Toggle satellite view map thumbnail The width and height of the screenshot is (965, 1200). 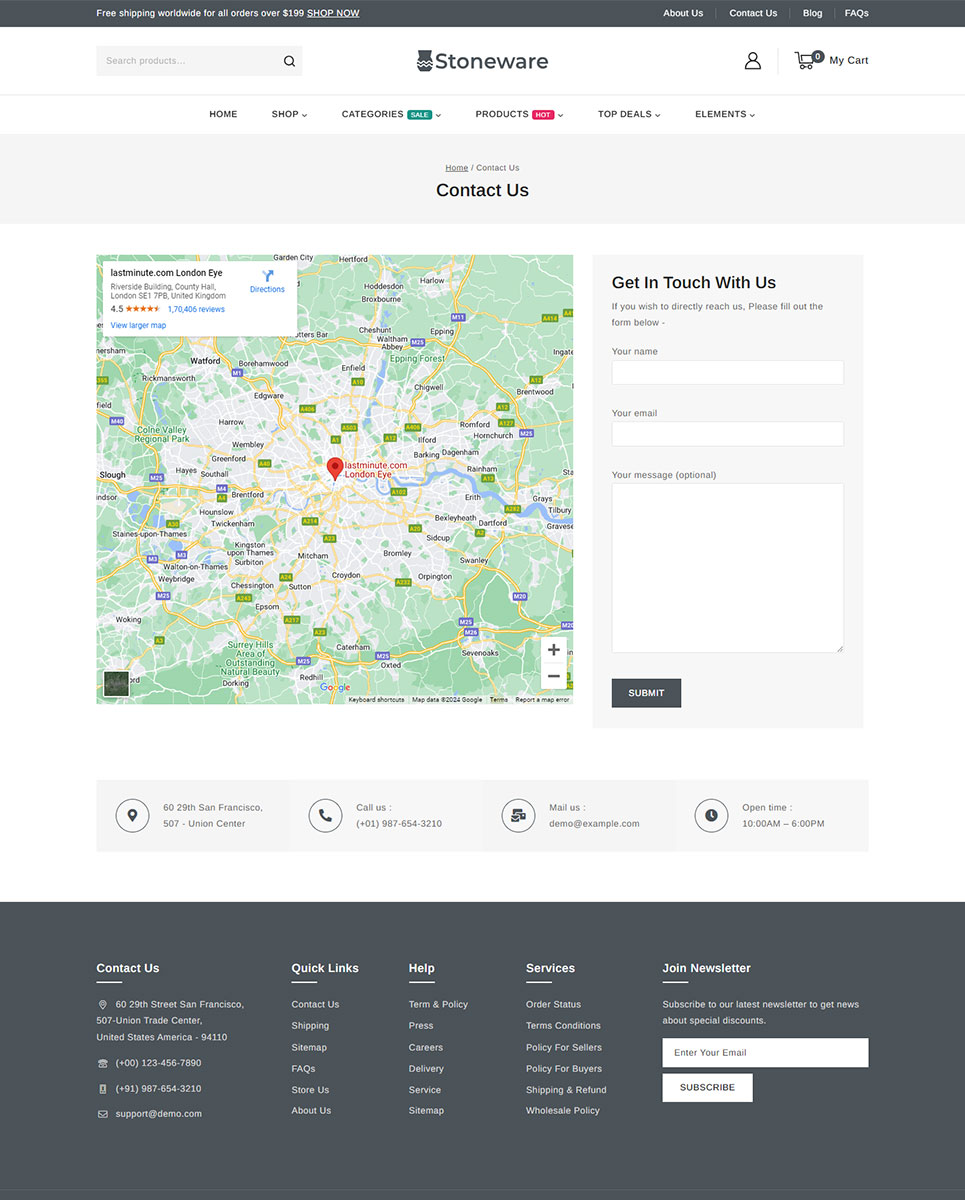(116, 684)
